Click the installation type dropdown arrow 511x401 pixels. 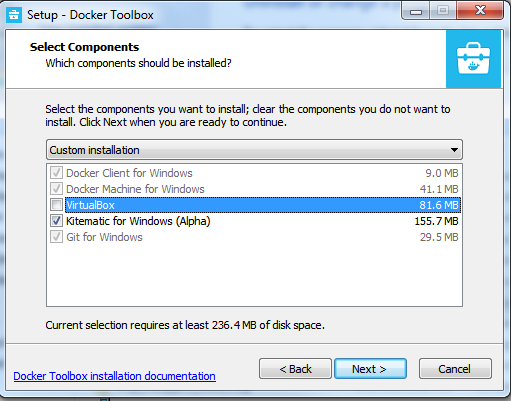(454, 150)
